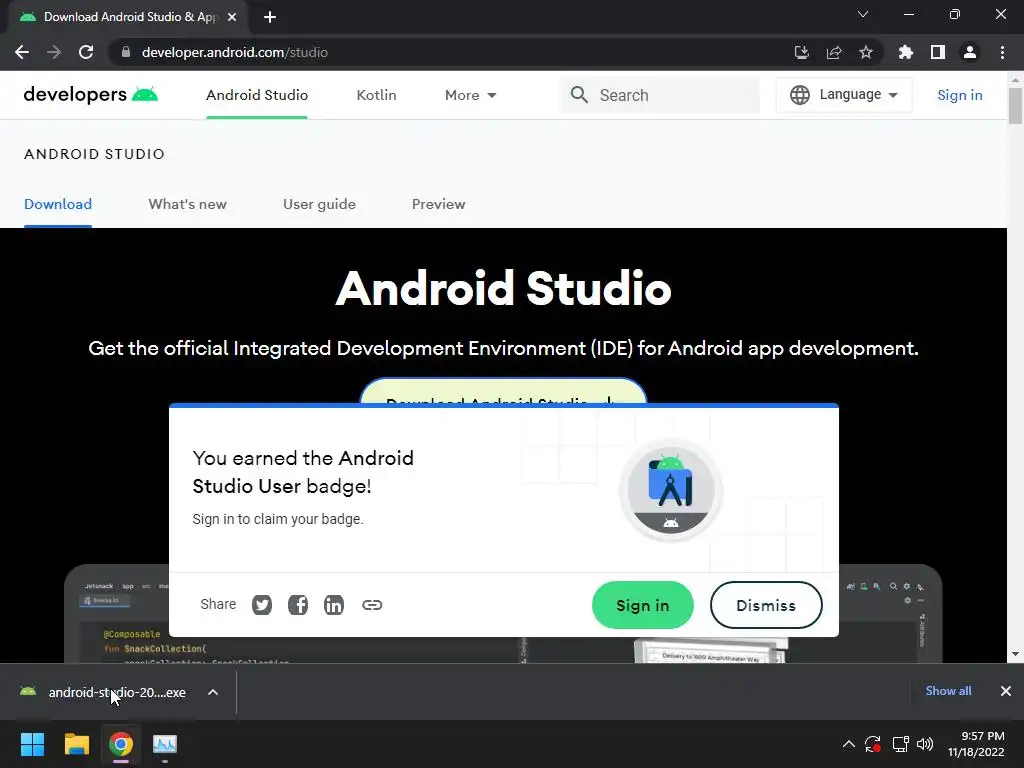Share this page icon in address bar
Viewport: 1024px width, 768px height.
(x=834, y=52)
